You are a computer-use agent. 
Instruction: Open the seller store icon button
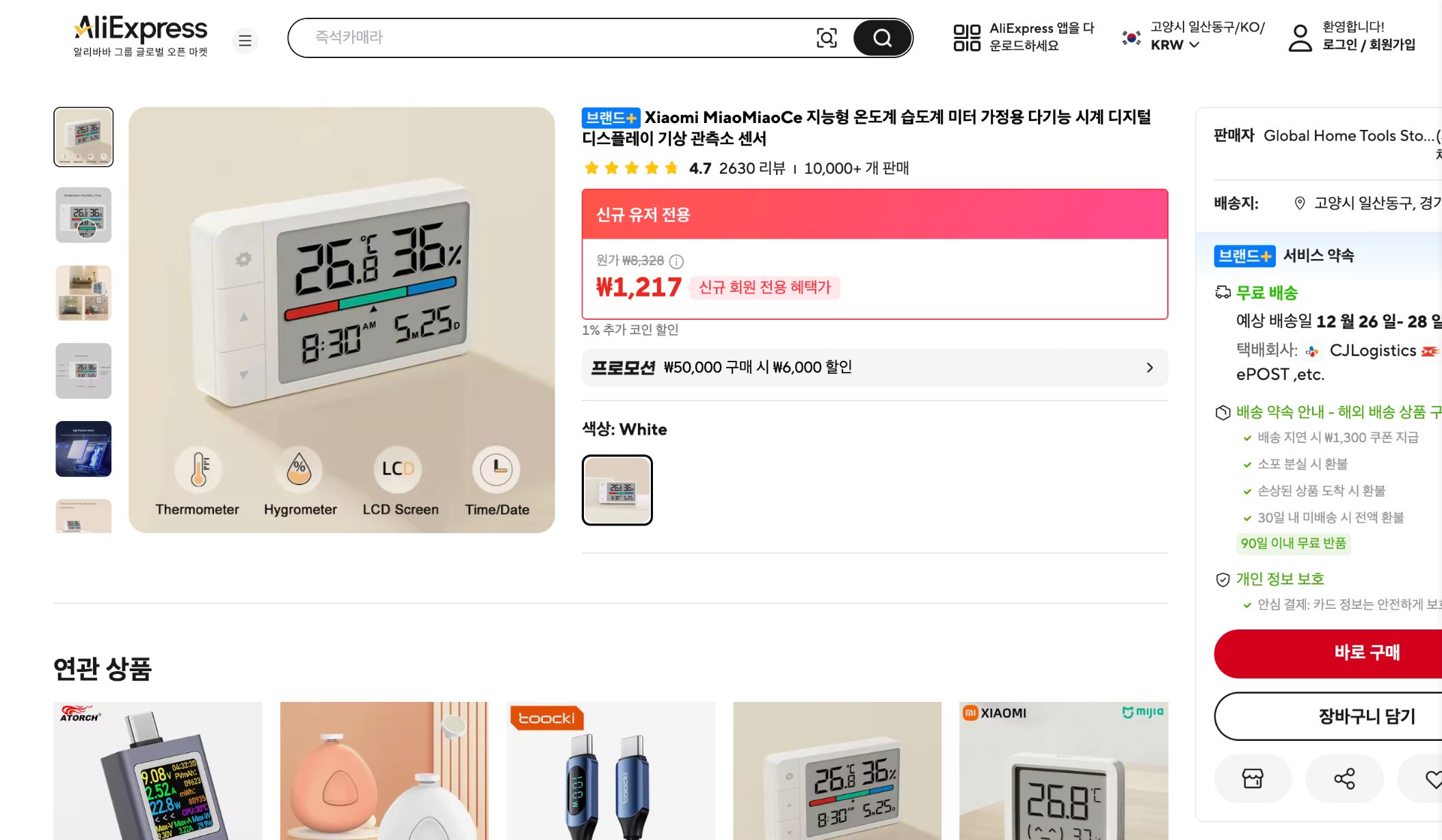pyautogui.click(x=1253, y=778)
